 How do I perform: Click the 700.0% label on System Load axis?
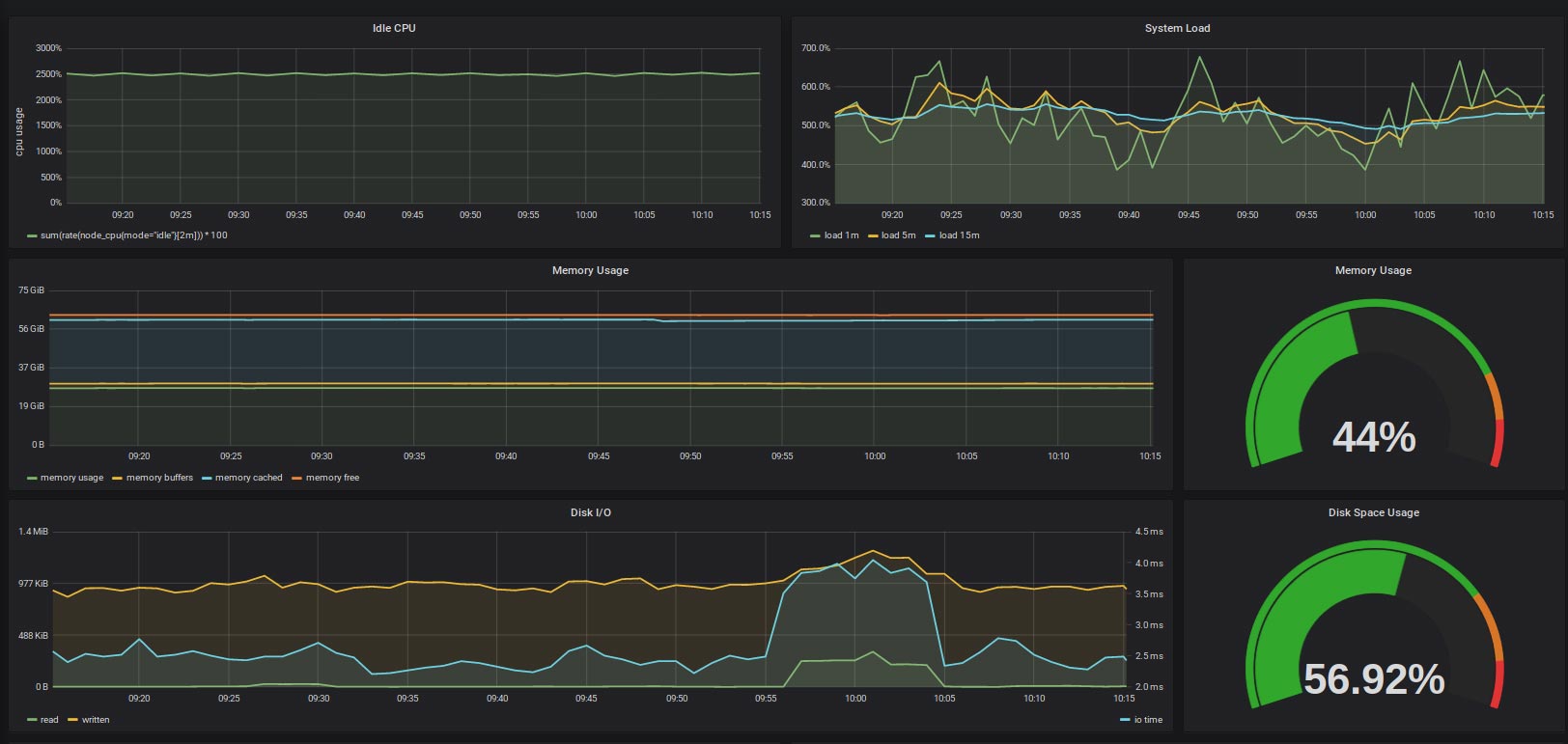point(816,48)
